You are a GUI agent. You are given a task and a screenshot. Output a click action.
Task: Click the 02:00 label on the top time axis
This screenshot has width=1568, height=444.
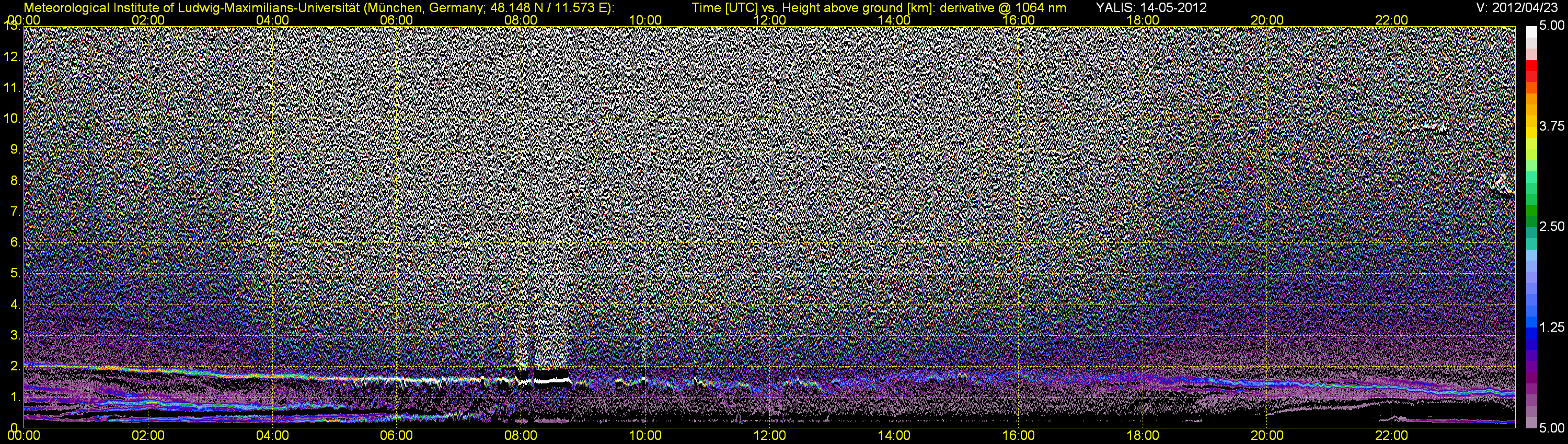click(148, 20)
